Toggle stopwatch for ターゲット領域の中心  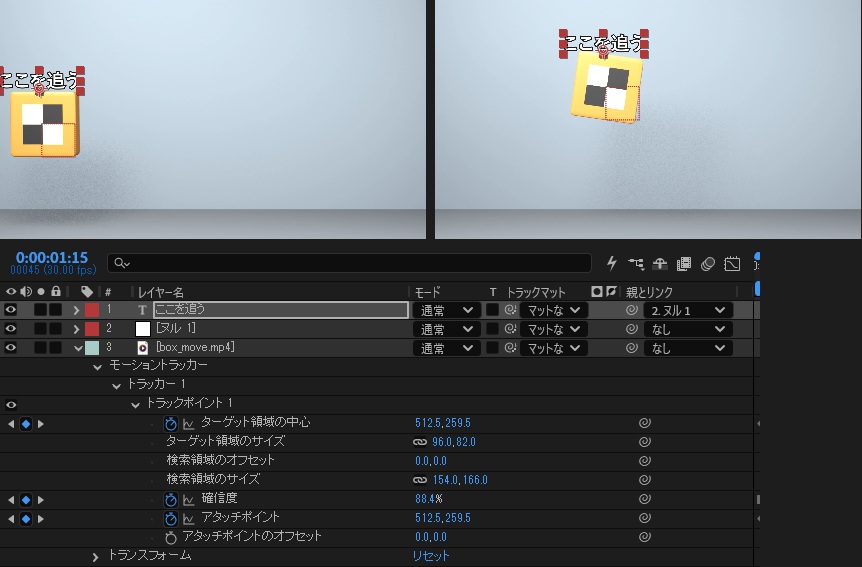point(171,423)
